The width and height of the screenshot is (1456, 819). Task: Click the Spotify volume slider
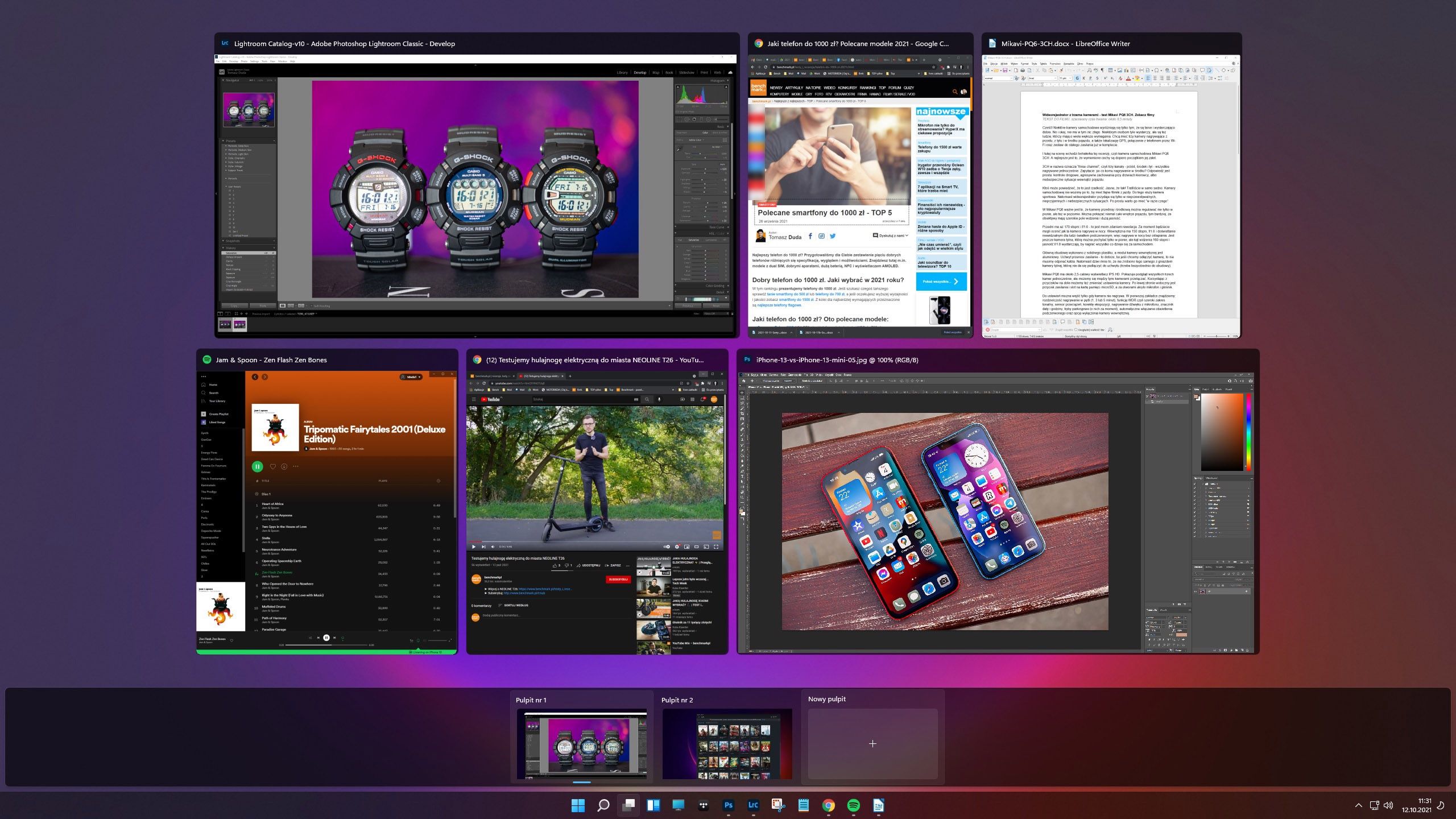click(x=437, y=640)
